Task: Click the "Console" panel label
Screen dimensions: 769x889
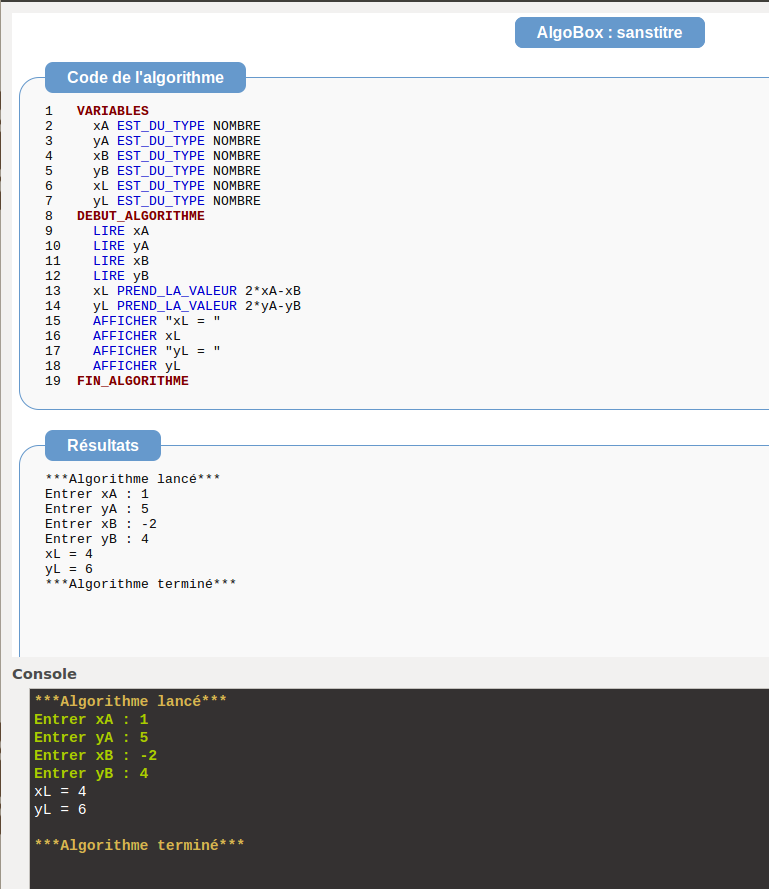Action: (x=44, y=674)
